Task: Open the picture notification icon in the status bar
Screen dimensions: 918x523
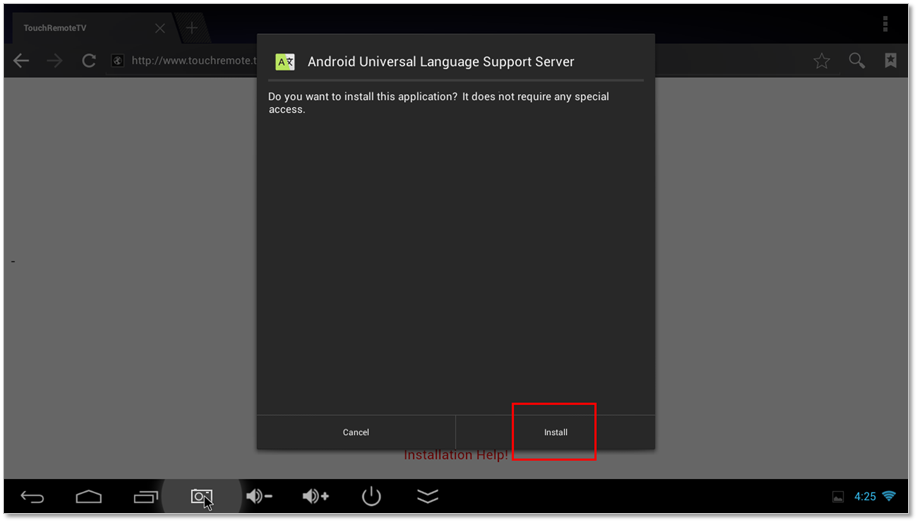Action: point(838,497)
